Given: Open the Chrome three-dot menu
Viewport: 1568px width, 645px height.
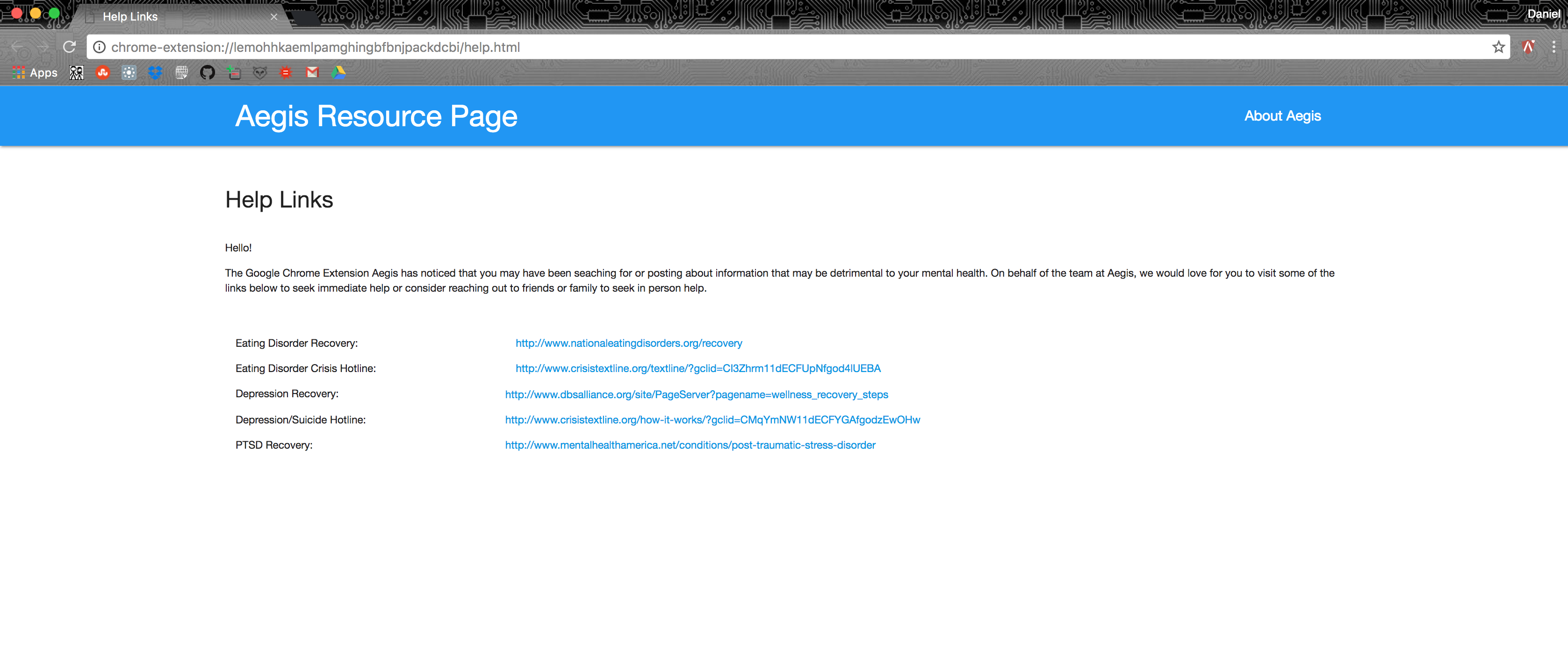Looking at the screenshot, I should pyautogui.click(x=1554, y=47).
